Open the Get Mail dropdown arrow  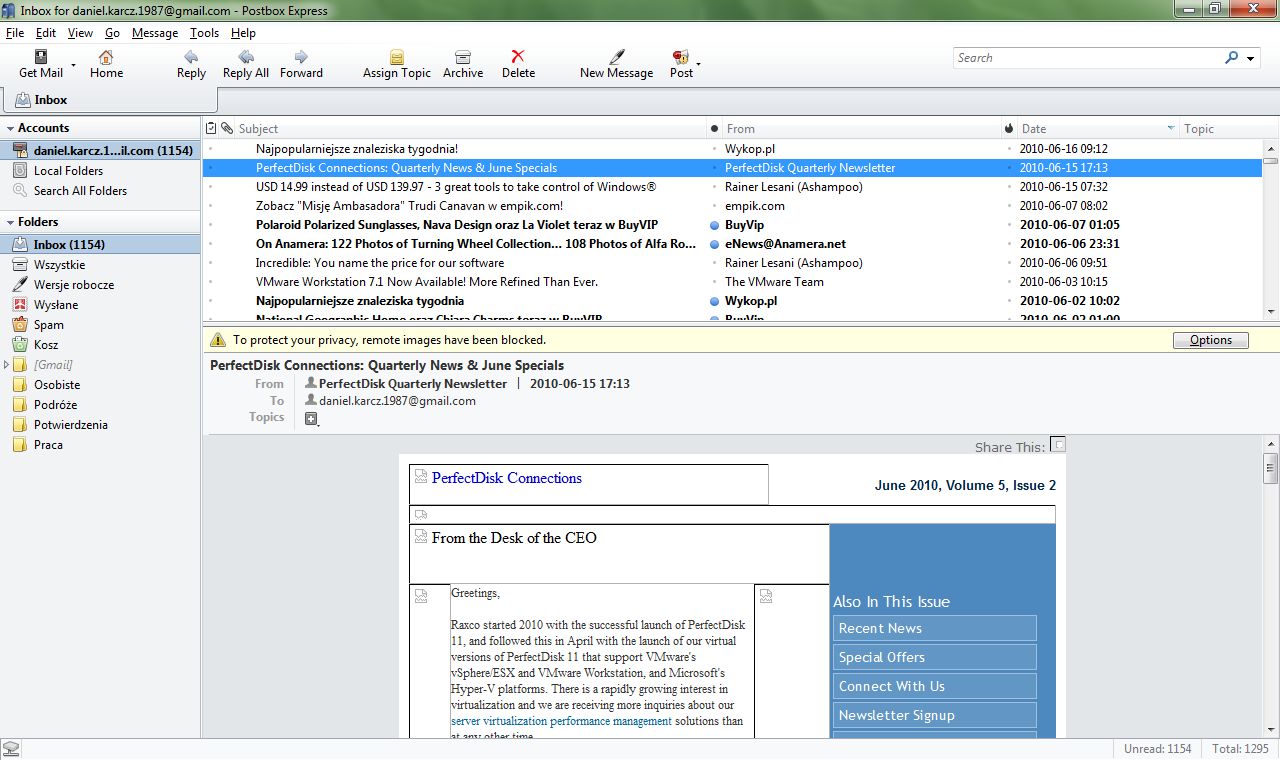73,65
